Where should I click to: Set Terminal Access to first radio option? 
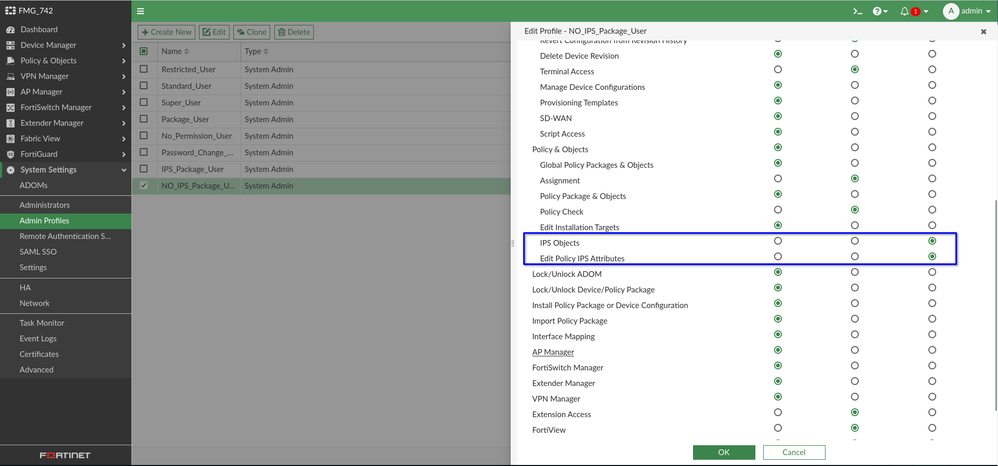tap(778, 69)
